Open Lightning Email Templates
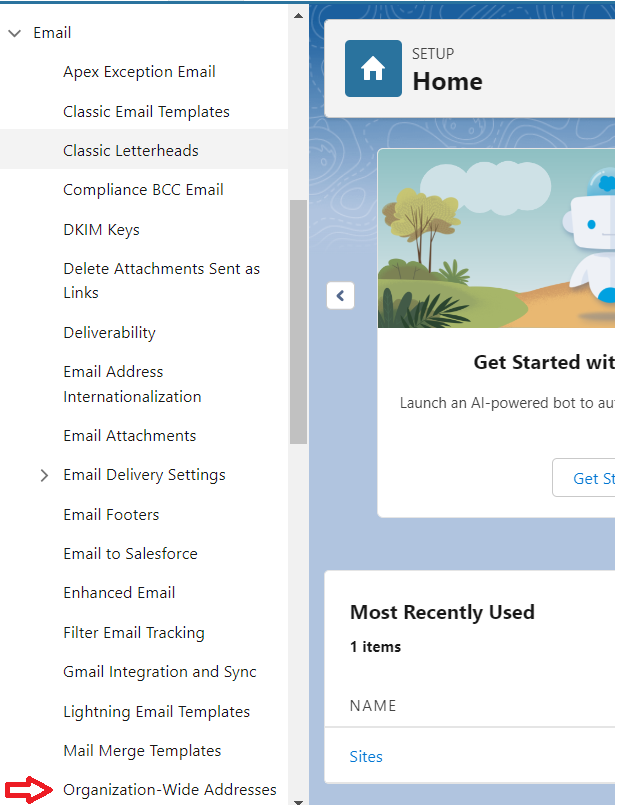 tap(157, 712)
